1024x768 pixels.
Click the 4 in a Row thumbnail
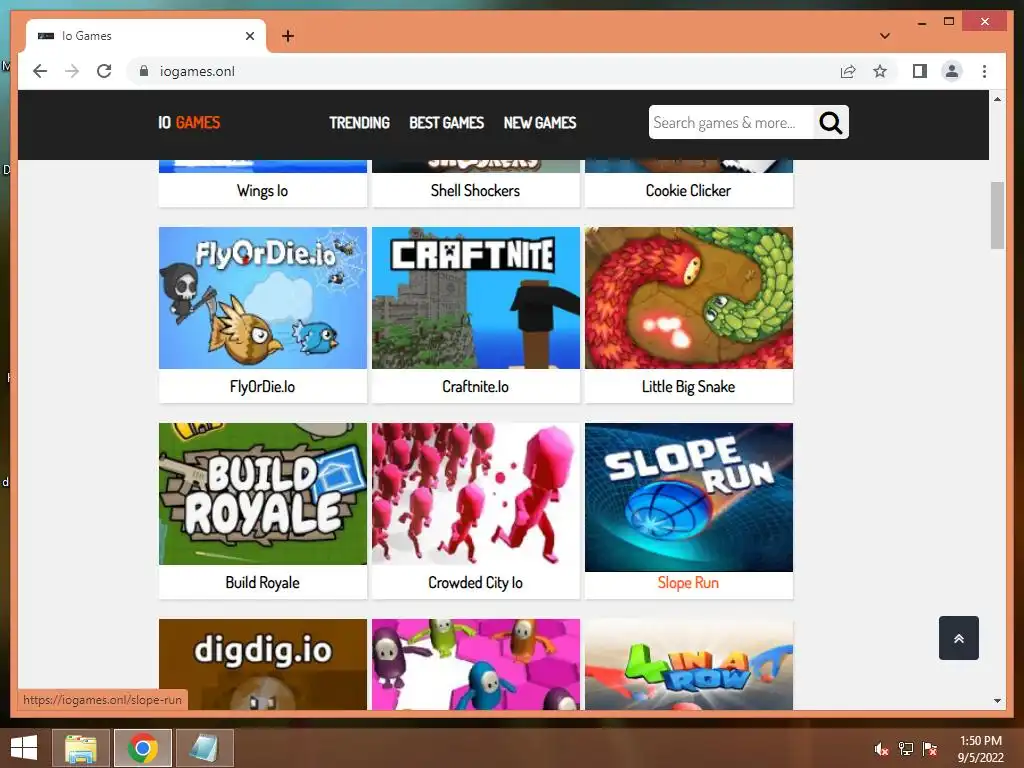pos(689,664)
